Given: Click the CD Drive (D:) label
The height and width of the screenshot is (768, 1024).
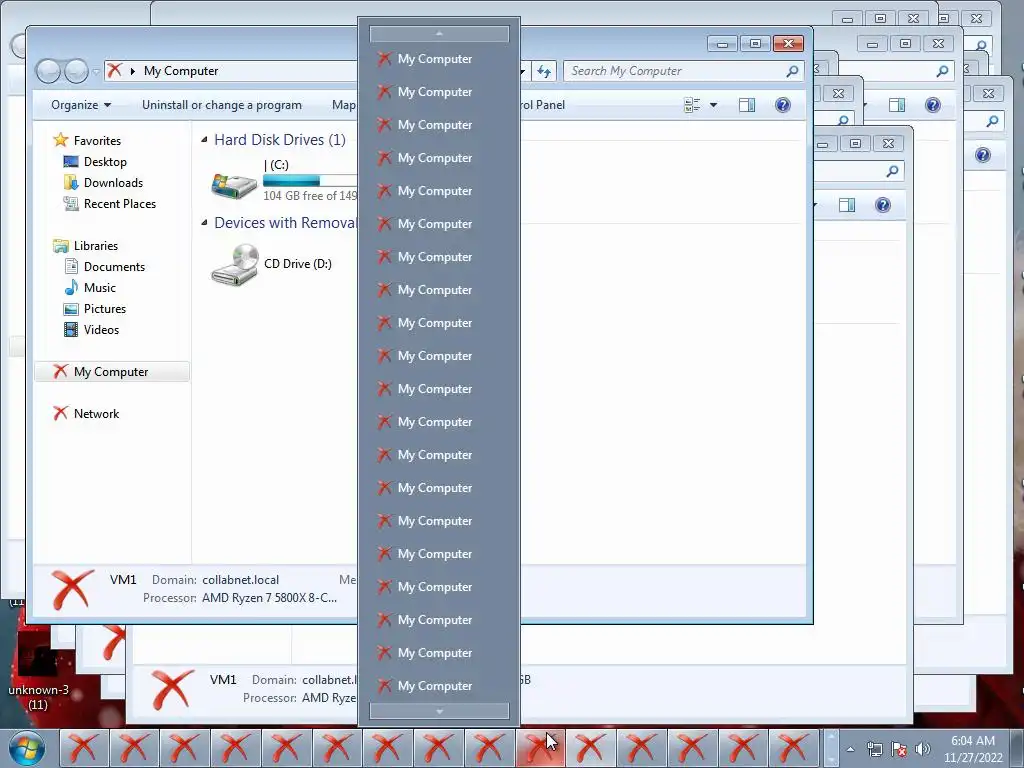Looking at the screenshot, I should (298, 264).
